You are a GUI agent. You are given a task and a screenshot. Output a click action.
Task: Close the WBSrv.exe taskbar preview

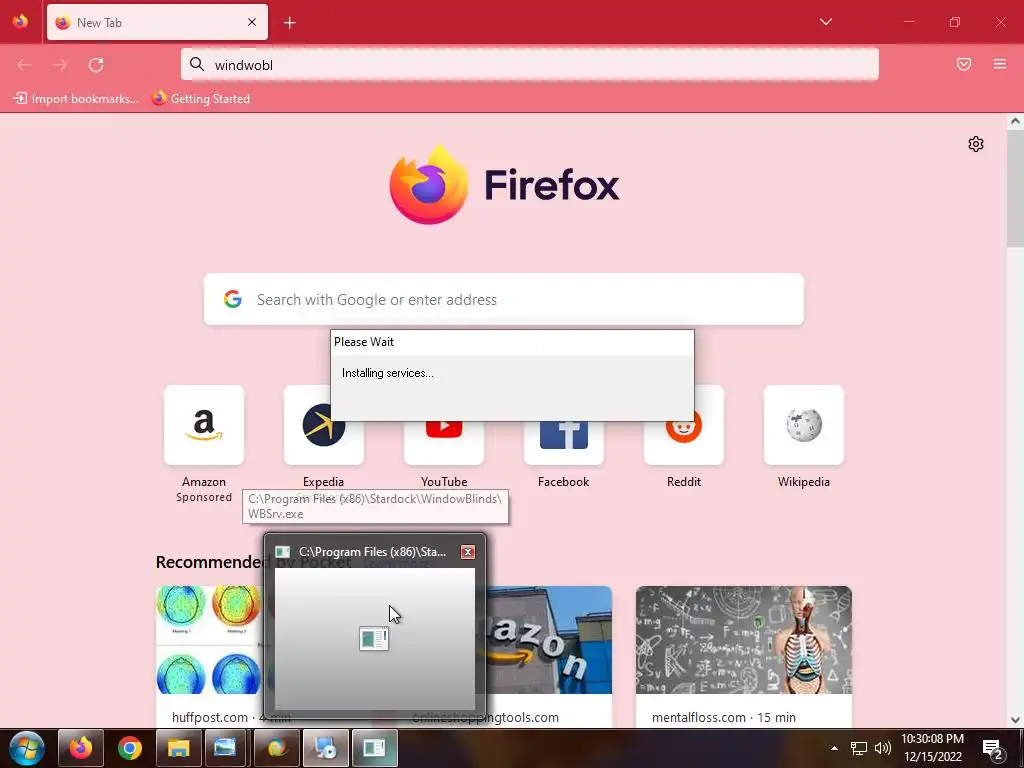468,552
